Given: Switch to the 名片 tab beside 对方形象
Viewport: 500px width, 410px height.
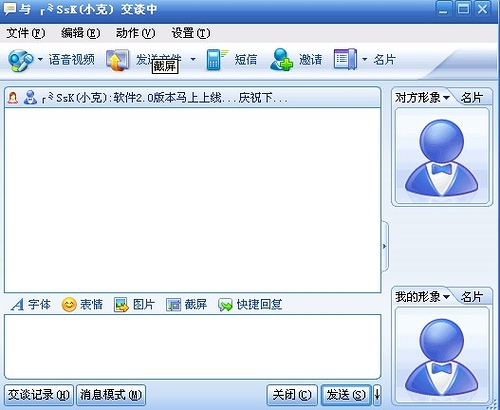Looking at the screenshot, I should coord(472,98).
